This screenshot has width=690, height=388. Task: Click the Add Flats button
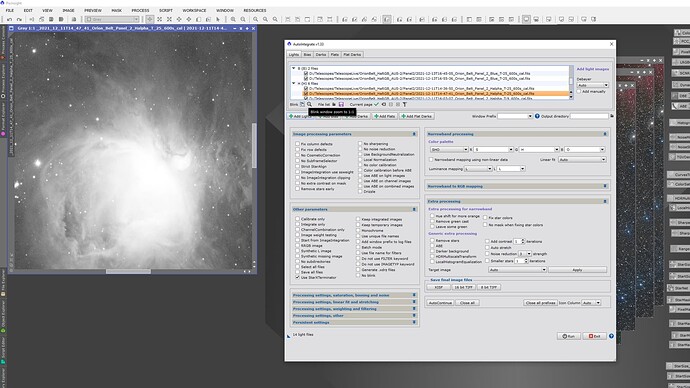pyautogui.click(x=384, y=116)
